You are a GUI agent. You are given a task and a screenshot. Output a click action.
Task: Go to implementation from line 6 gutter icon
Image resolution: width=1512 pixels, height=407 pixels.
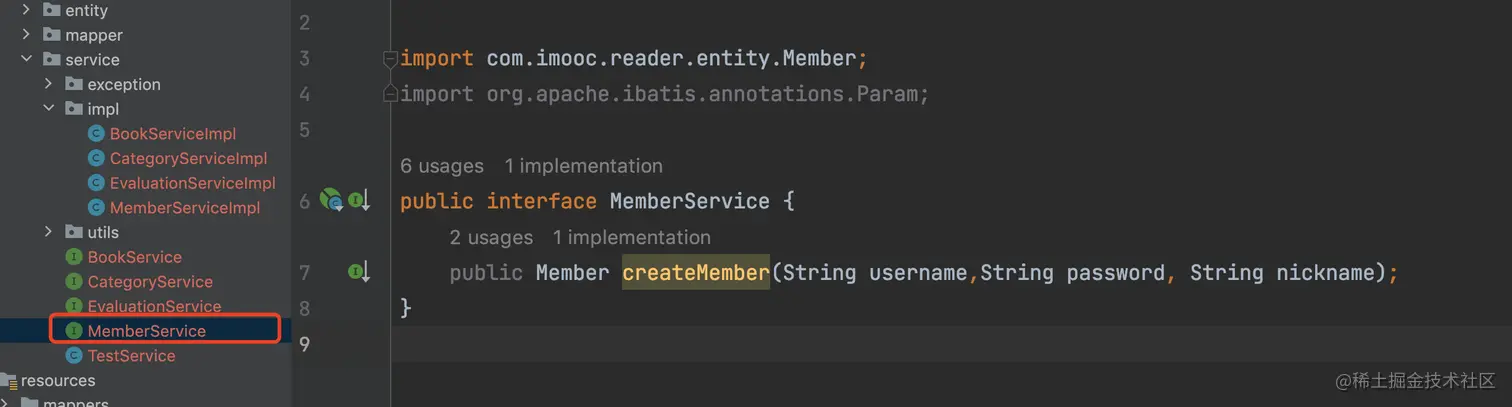coord(359,201)
